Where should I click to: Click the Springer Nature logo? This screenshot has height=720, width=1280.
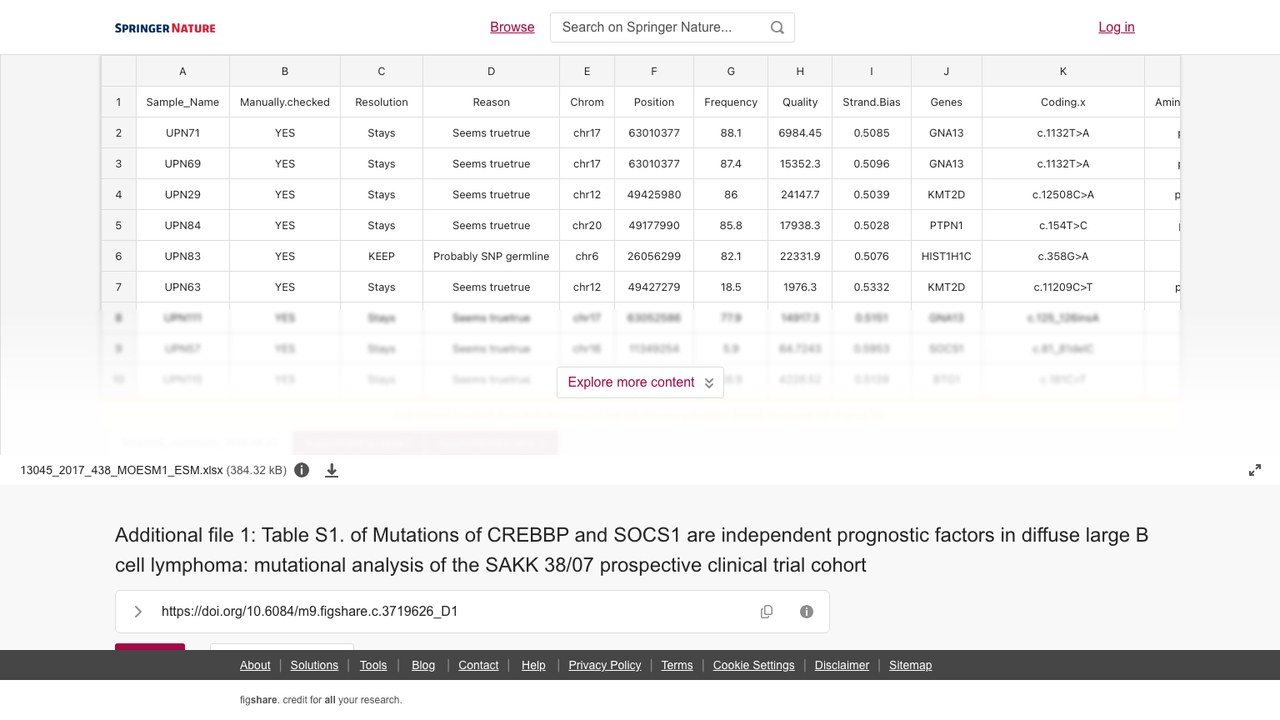coord(165,28)
